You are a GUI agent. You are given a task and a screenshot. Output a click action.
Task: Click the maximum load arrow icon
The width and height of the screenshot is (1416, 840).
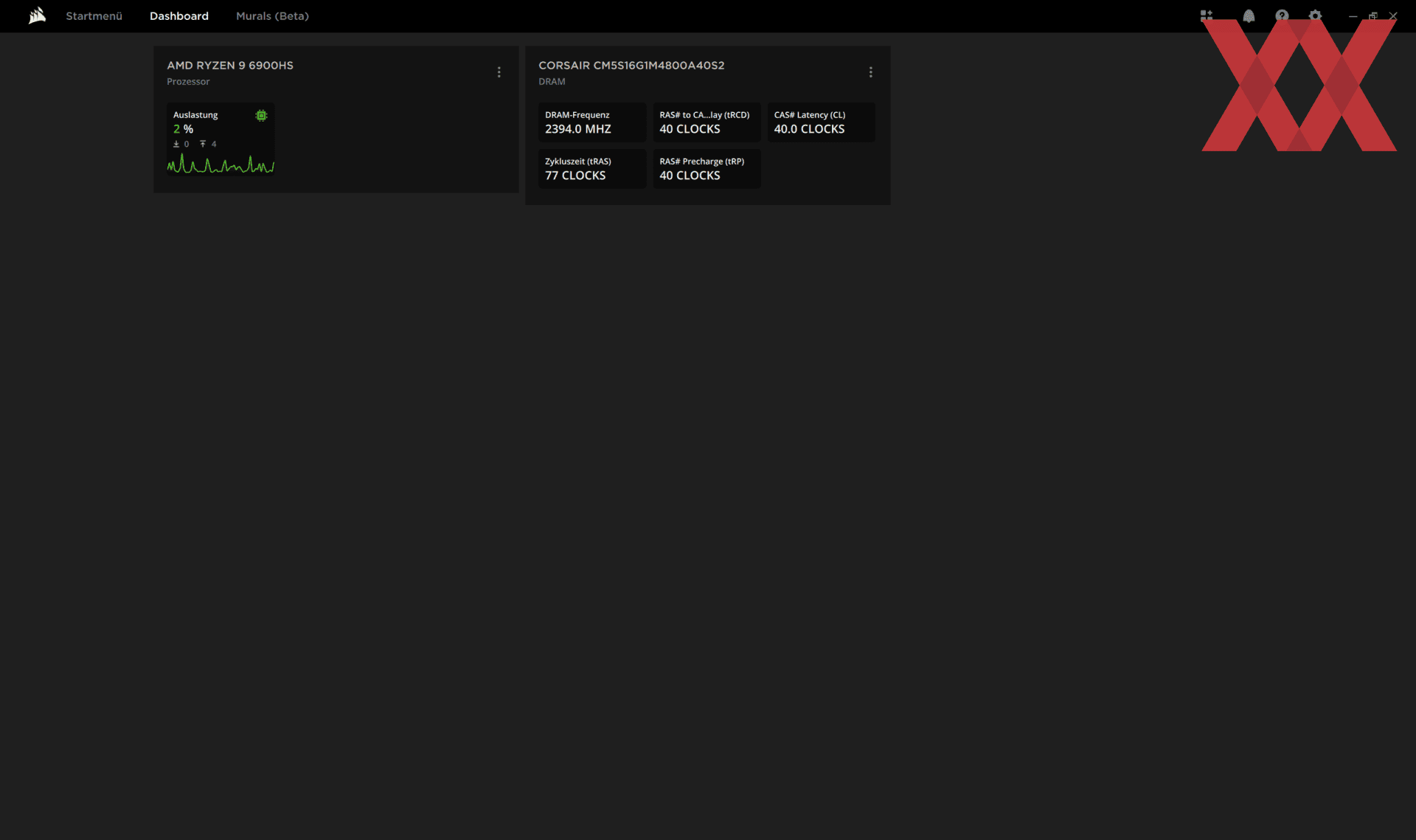[x=203, y=145]
